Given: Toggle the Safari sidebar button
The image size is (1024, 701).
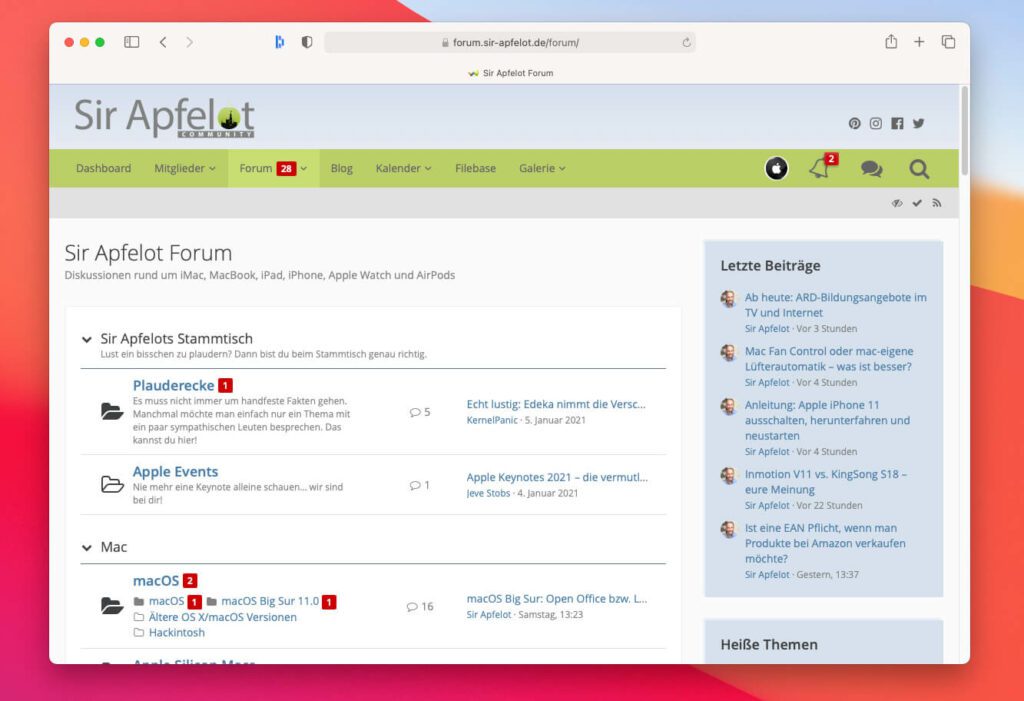Looking at the screenshot, I should (x=131, y=42).
